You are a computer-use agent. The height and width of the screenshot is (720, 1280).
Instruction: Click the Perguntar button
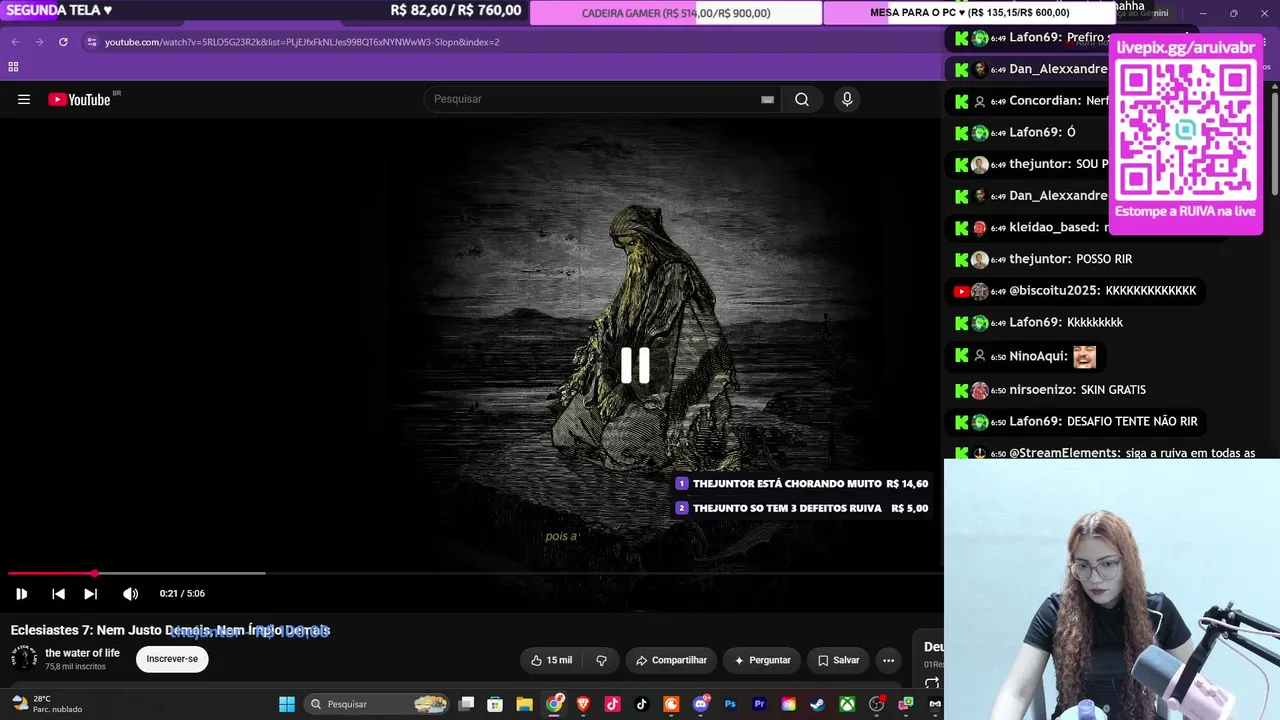(762, 660)
